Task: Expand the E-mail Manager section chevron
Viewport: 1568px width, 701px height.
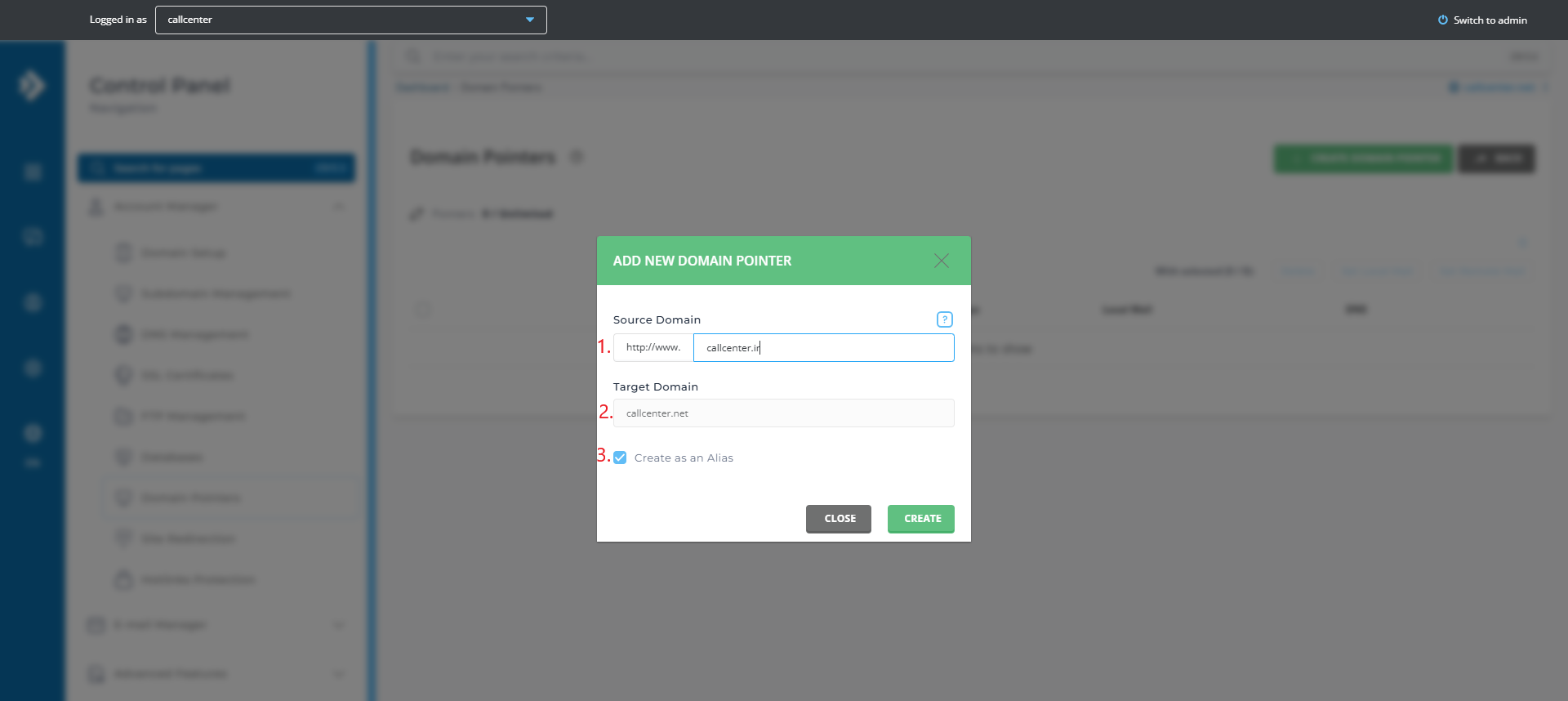Action: click(x=338, y=625)
